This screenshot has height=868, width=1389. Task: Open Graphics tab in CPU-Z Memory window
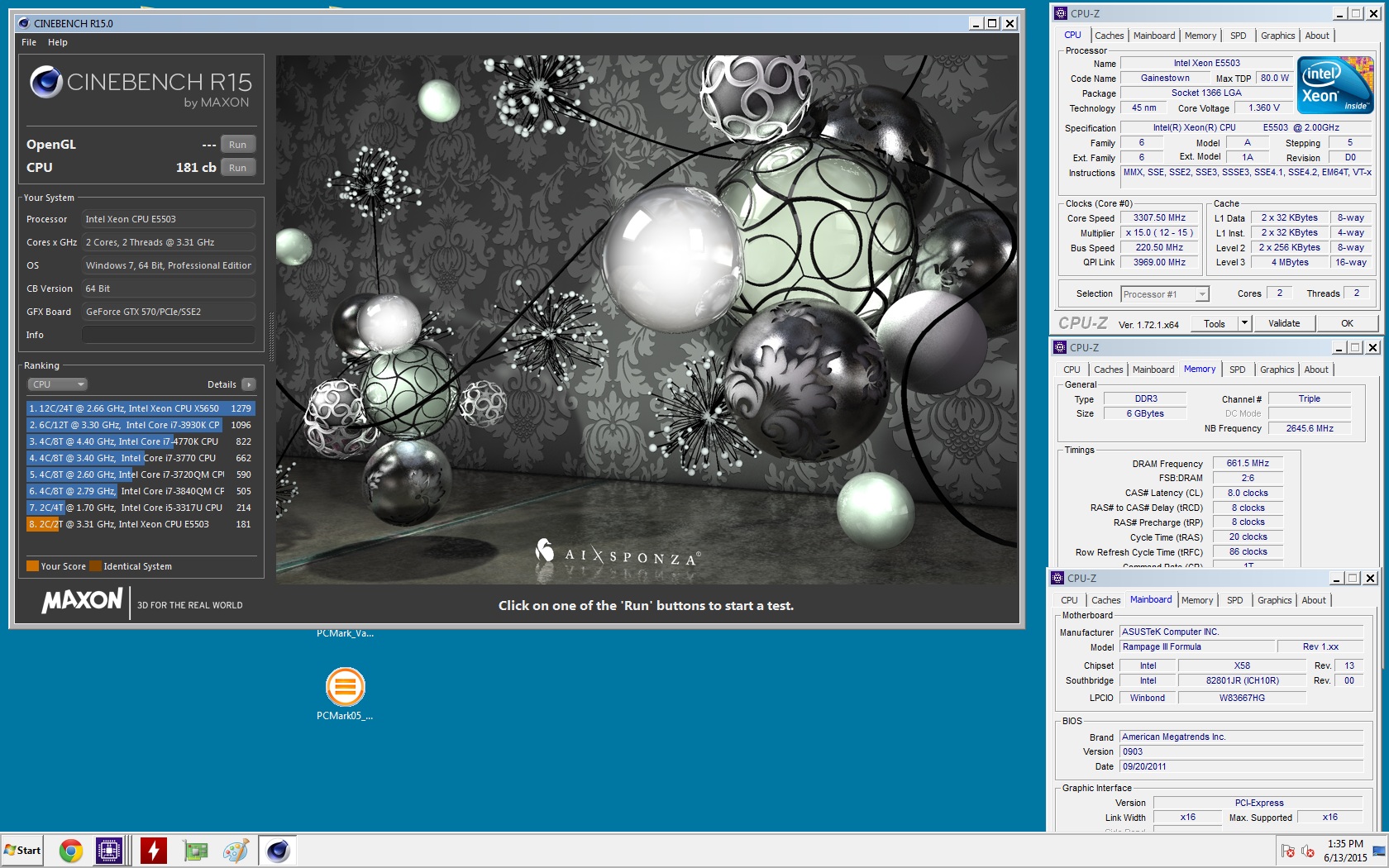[1277, 370]
